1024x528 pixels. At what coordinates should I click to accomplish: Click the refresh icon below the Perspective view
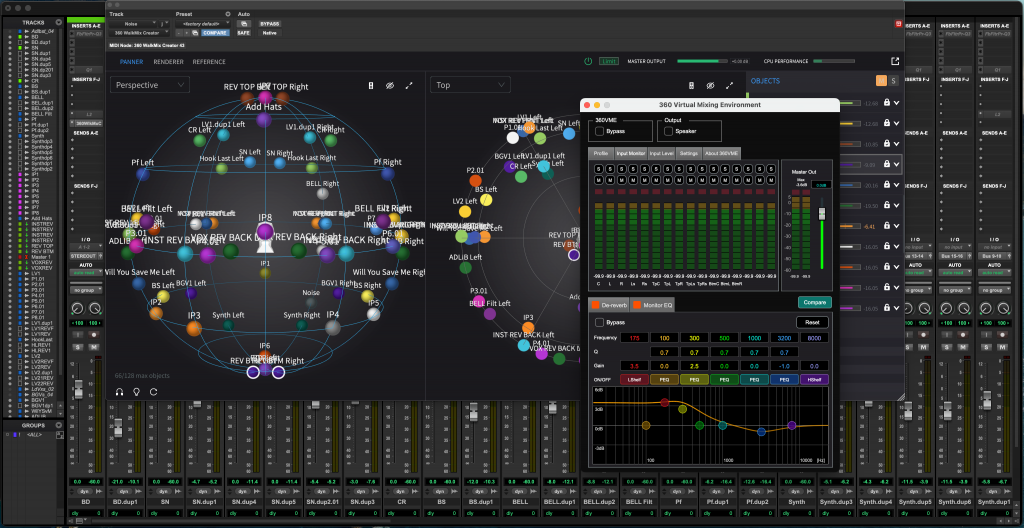(153, 391)
